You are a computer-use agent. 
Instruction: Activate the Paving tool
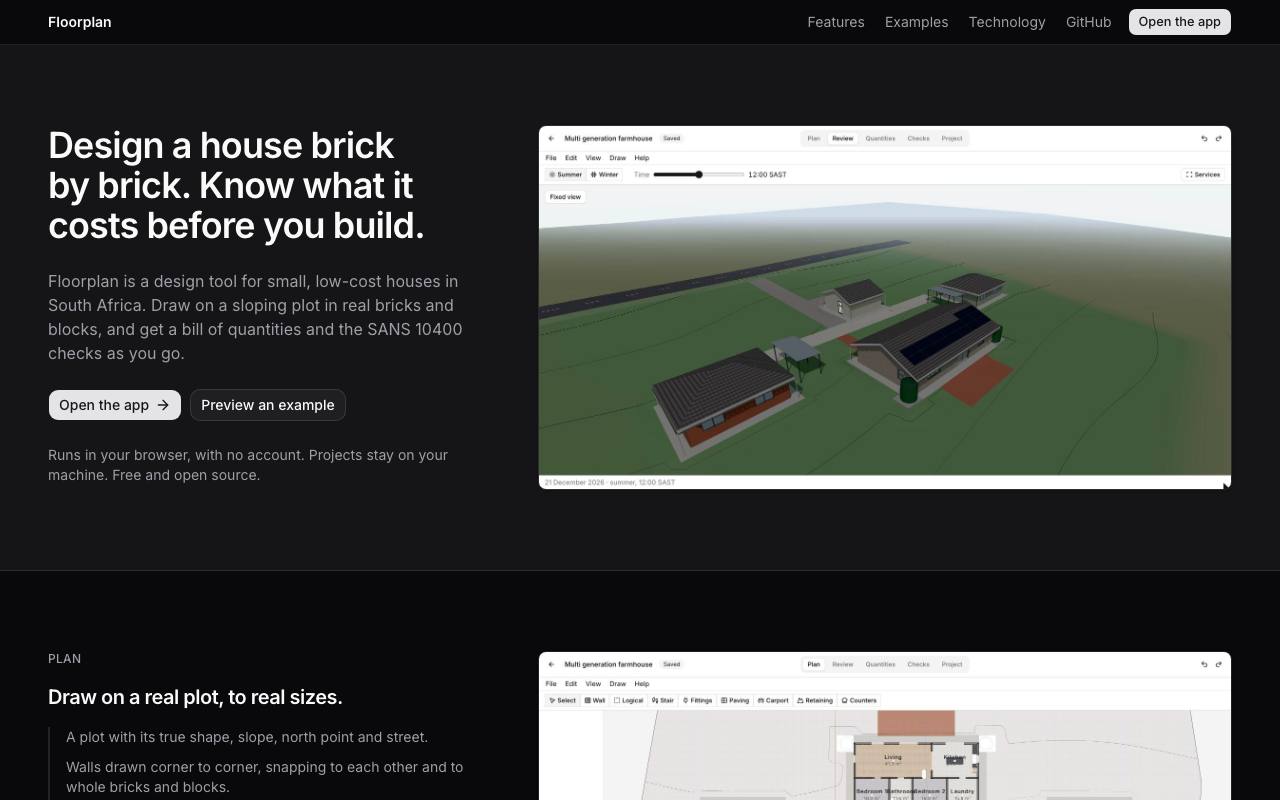tap(735, 700)
